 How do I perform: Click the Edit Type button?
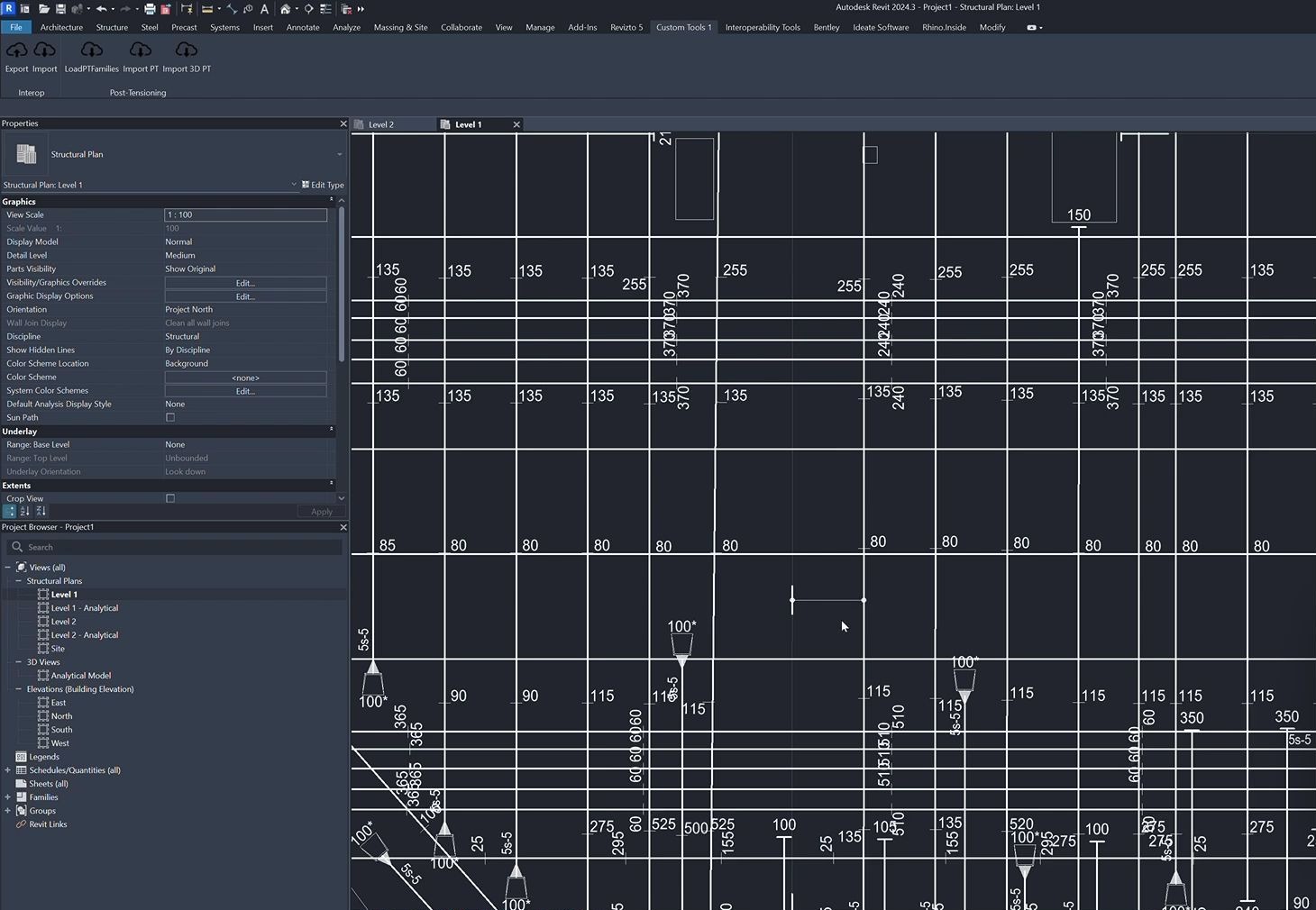coord(323,185)
